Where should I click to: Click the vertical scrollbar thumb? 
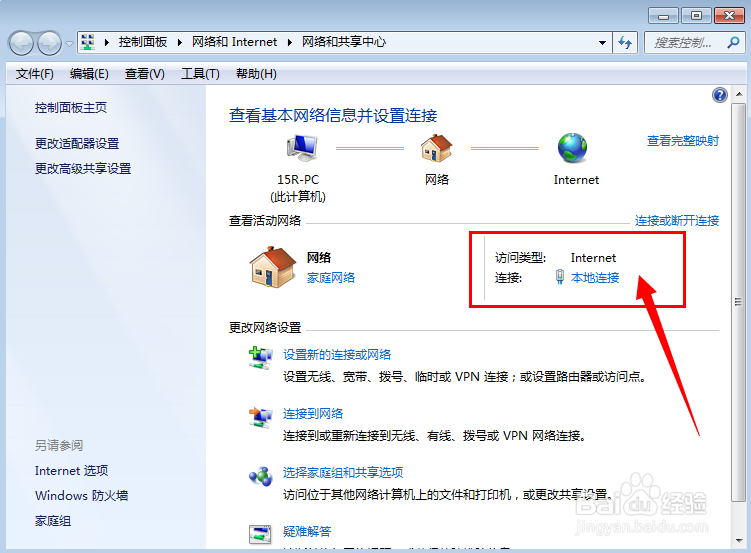tap(739, 302)
